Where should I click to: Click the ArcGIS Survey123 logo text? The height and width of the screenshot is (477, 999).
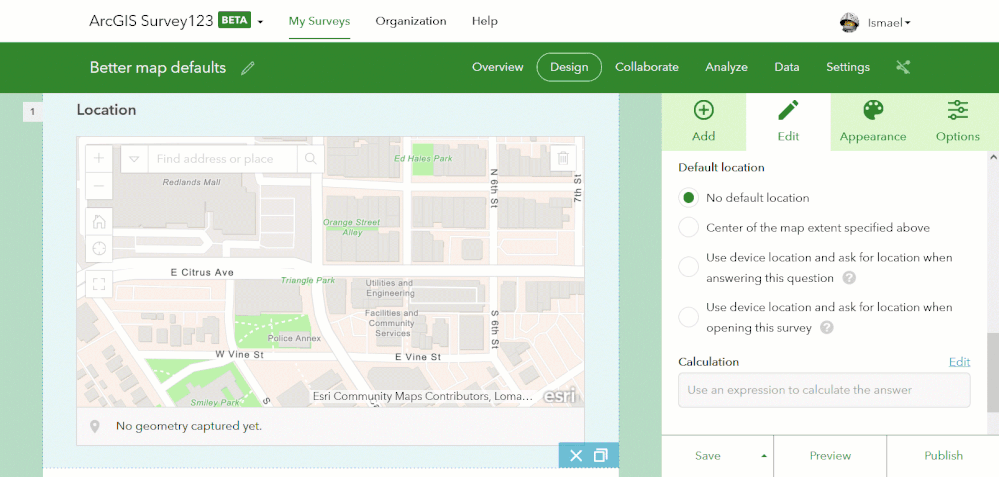pos(151,21)
